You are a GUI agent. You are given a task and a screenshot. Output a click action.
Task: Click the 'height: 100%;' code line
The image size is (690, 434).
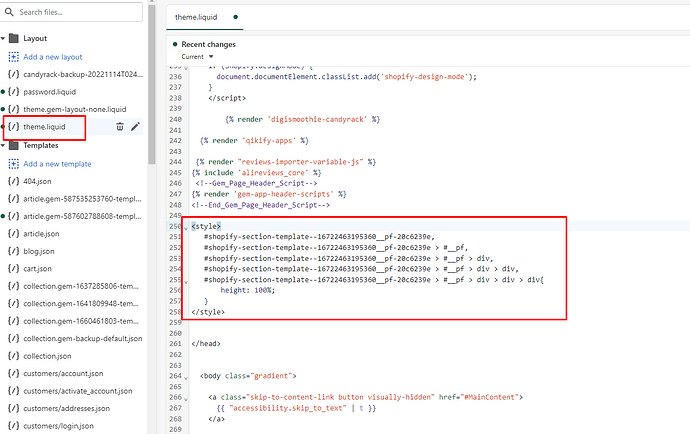[248, 291]
